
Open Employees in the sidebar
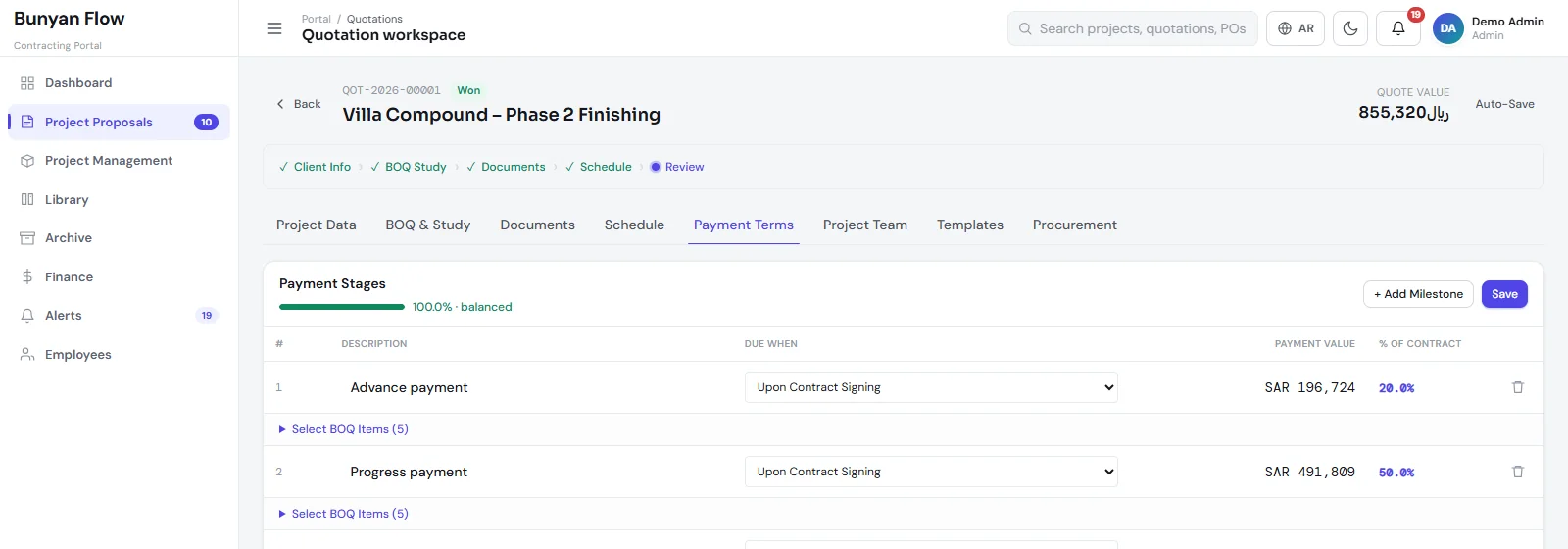tap(119, 355)
